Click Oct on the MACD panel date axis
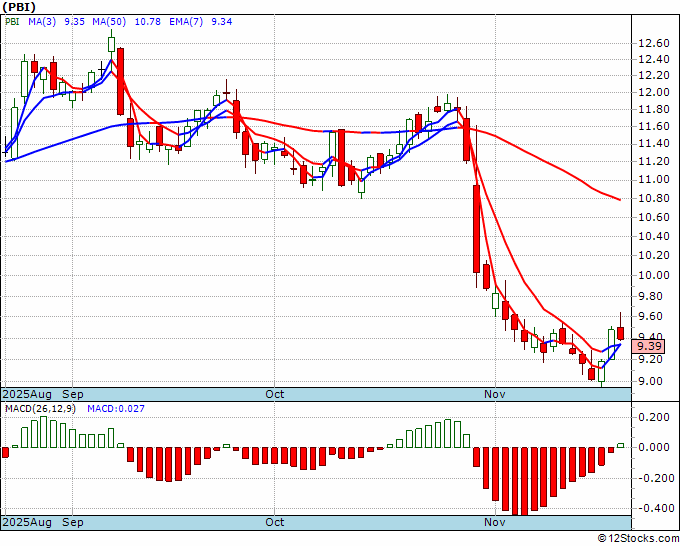The height and width of the screenshot is (546, 680). 275,522
